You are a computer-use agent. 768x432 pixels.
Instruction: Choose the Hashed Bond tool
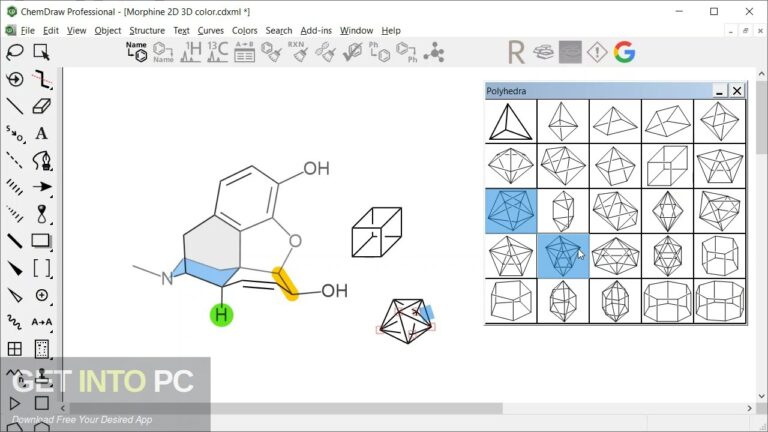point(15,187)
